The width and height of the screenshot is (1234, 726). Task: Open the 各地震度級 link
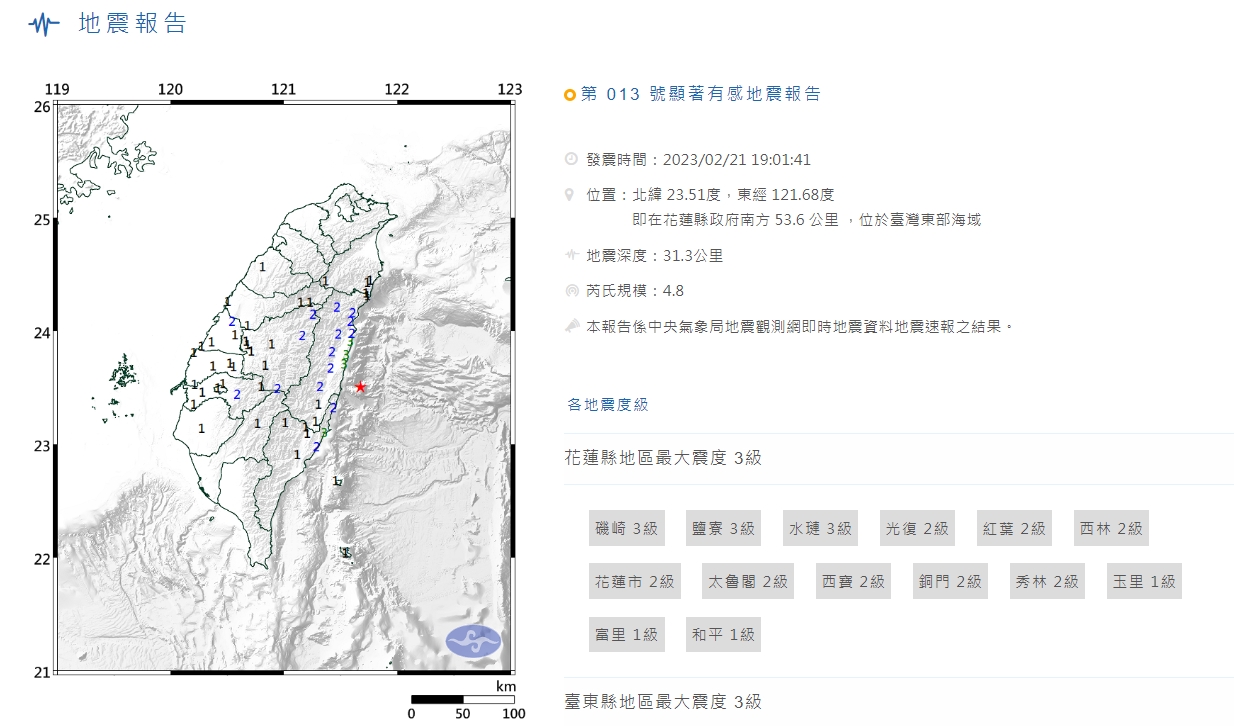tap(608, 404)
